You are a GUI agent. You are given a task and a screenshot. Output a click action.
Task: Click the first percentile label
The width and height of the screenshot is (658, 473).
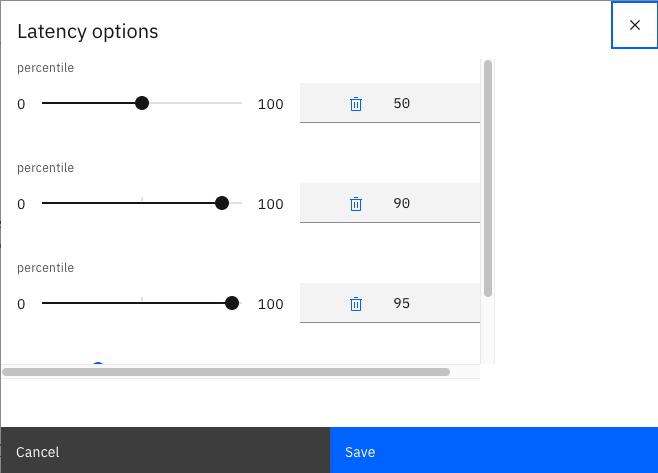[45, 68]
